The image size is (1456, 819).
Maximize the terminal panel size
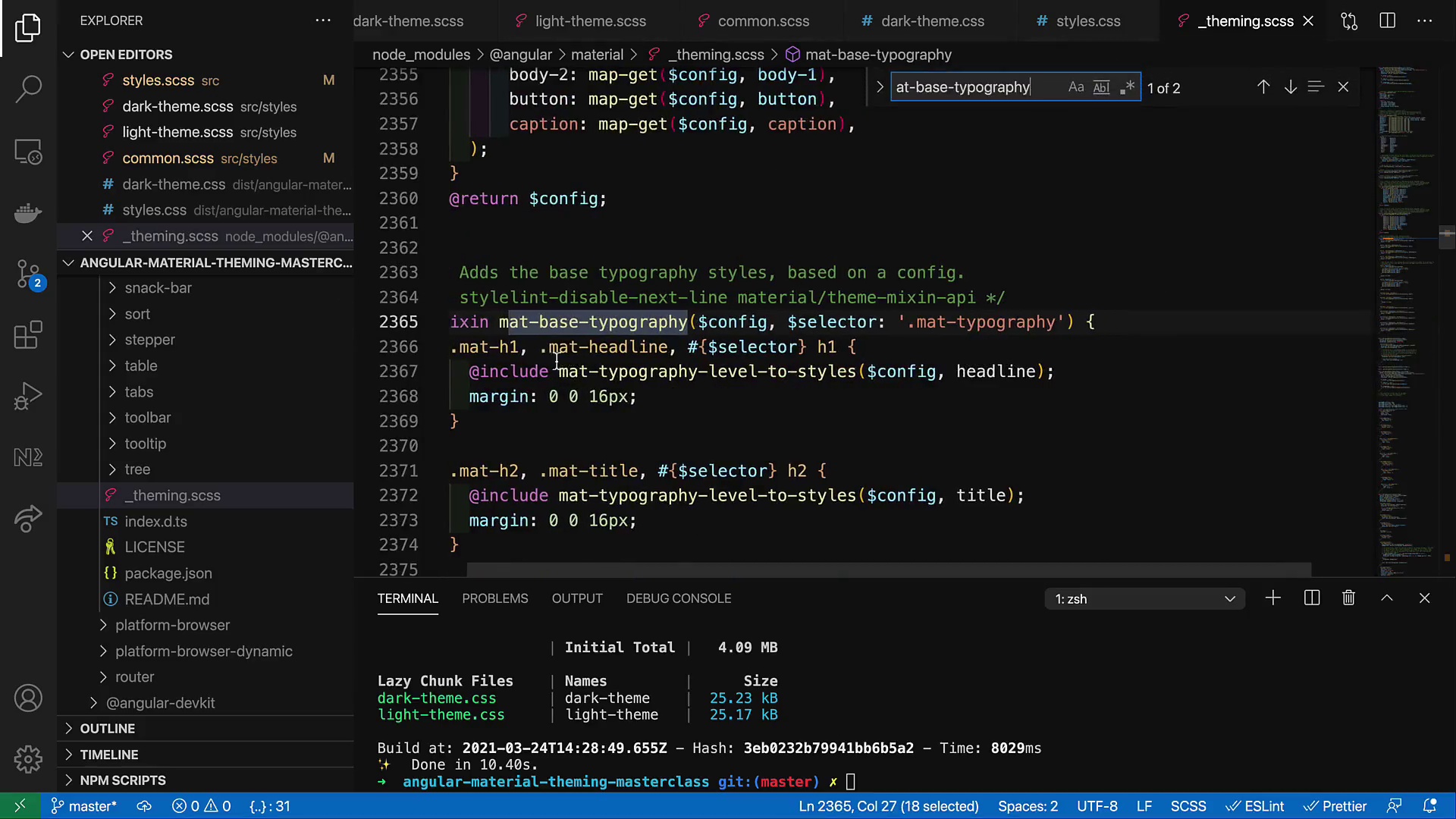pos(1387,598)
